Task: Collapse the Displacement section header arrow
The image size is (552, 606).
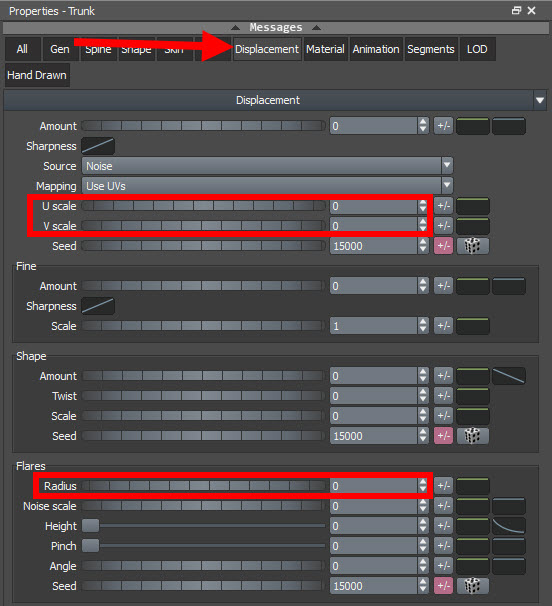Action: pyautogui.click(x=540, y=100)
